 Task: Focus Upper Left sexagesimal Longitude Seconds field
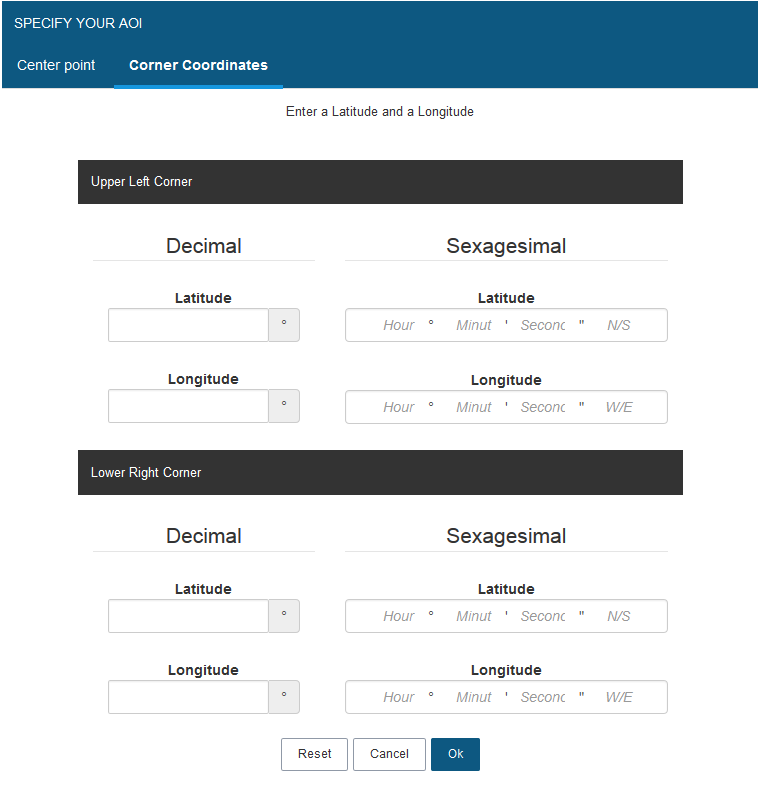click(542, 407)
